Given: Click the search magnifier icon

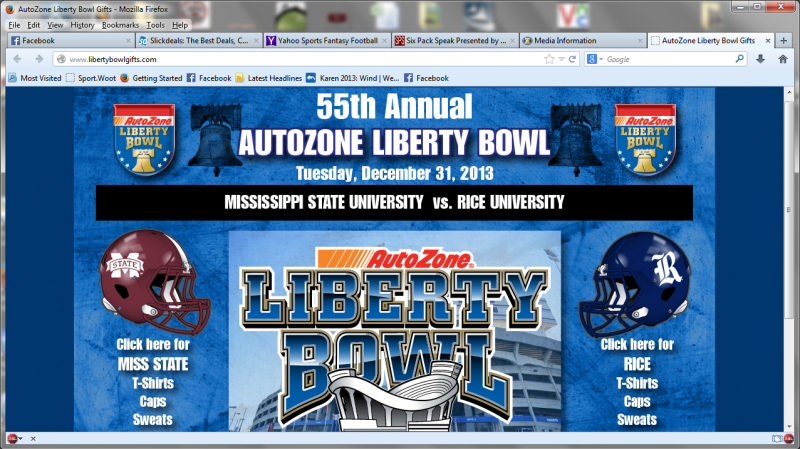Looking at the screenshot, I should [x=739, y=59].
